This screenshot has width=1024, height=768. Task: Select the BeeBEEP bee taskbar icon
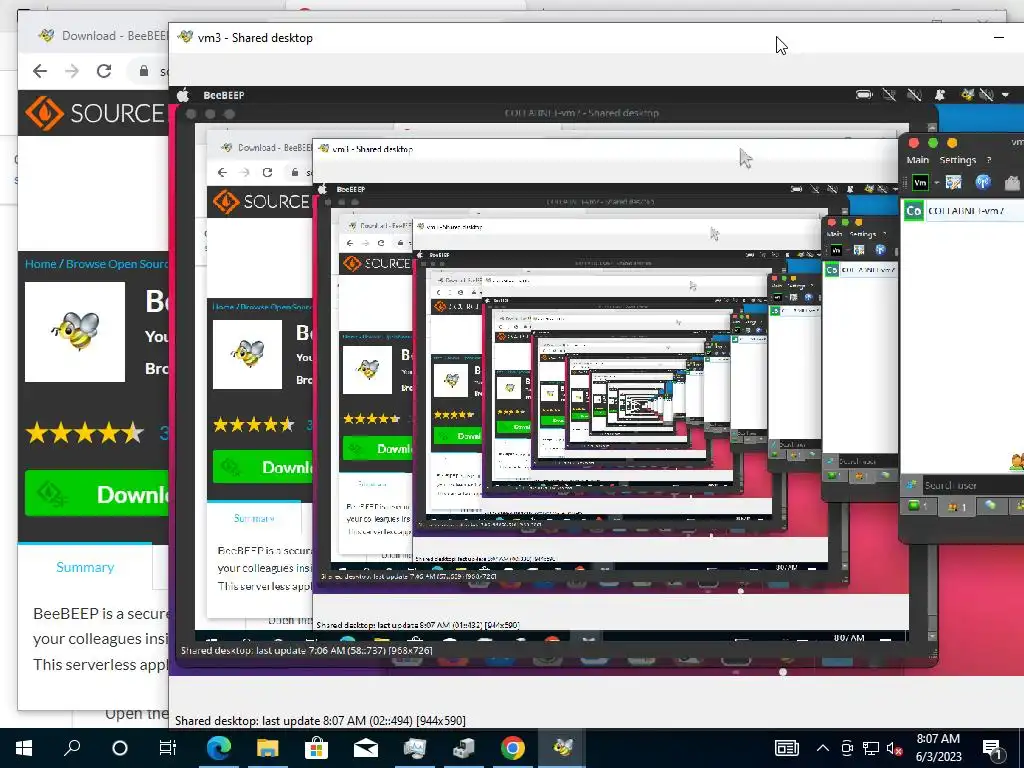562,748
